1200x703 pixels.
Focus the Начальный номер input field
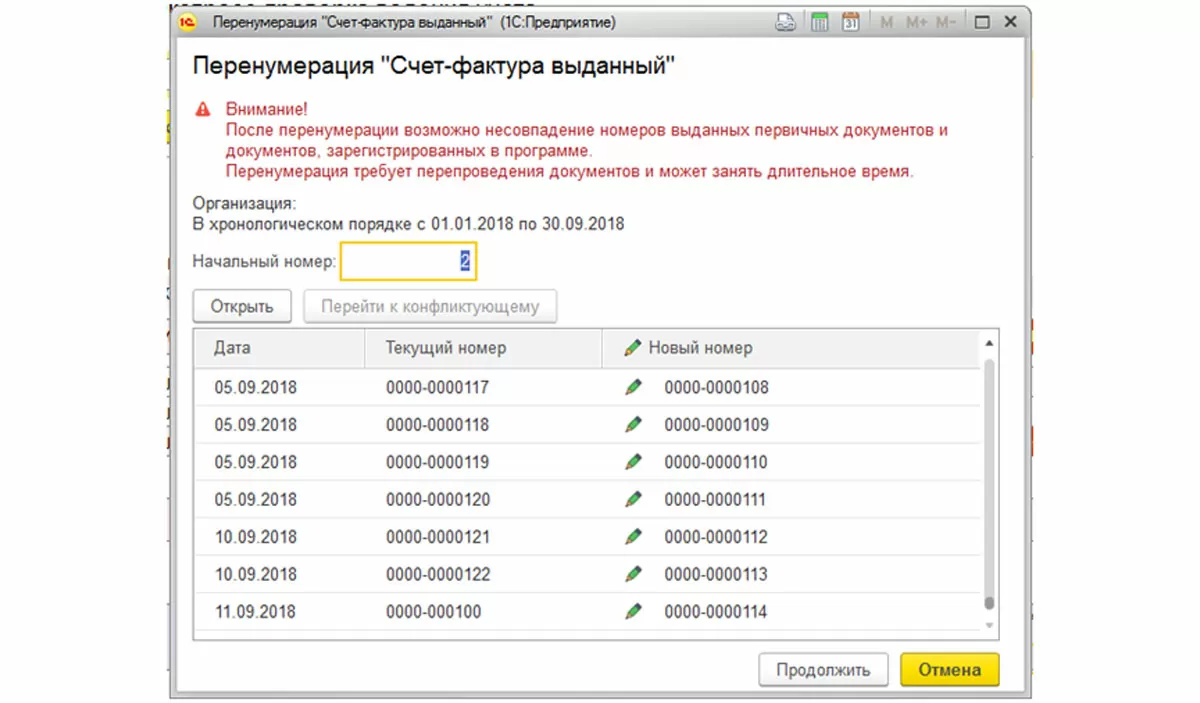click(408, 262)
